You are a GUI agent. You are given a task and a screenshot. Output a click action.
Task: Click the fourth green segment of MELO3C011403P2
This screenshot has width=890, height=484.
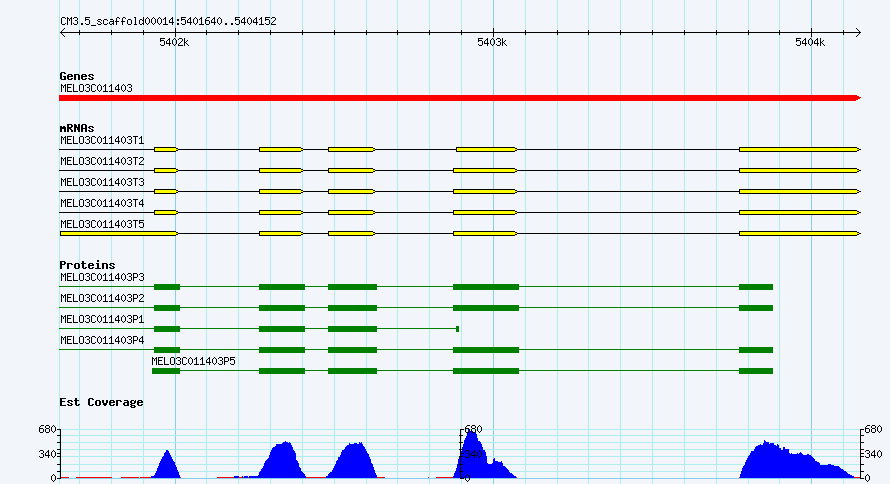pyautogui.click(x=486, y=308)
